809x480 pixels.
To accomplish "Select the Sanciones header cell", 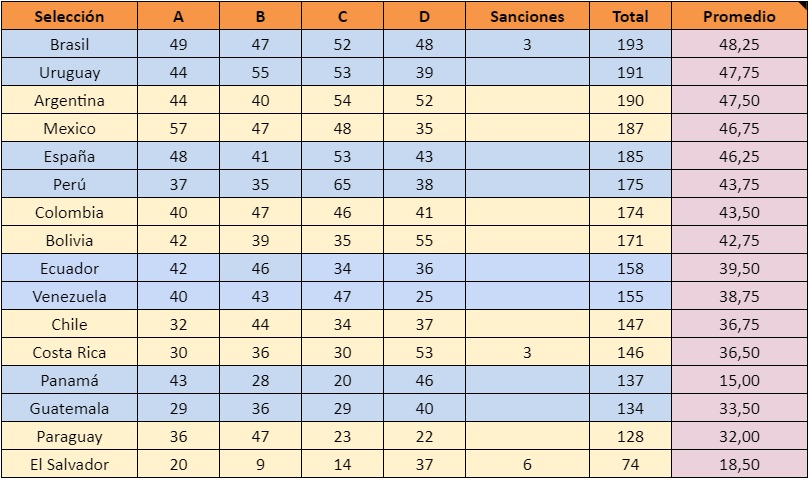I will tap(527, 16).
